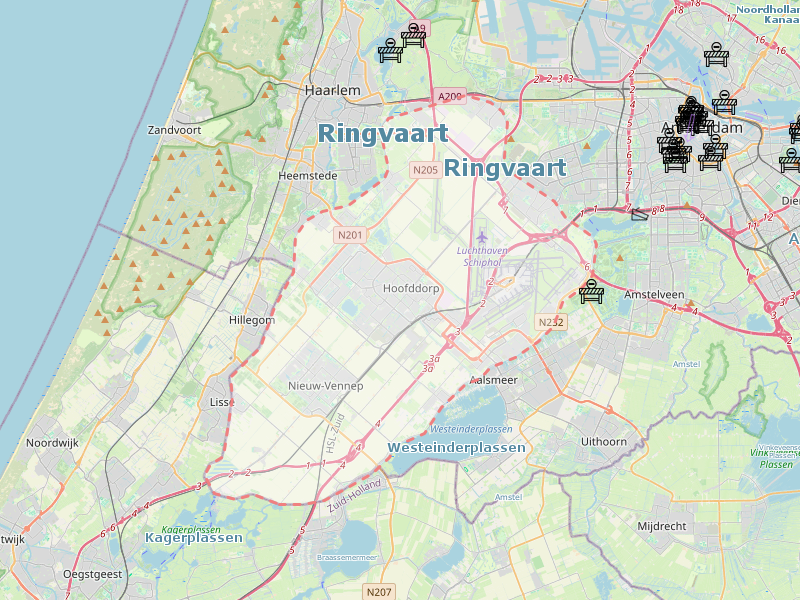Click the A200 road shield
Screen dimensions: 800x600
point(451,96)
